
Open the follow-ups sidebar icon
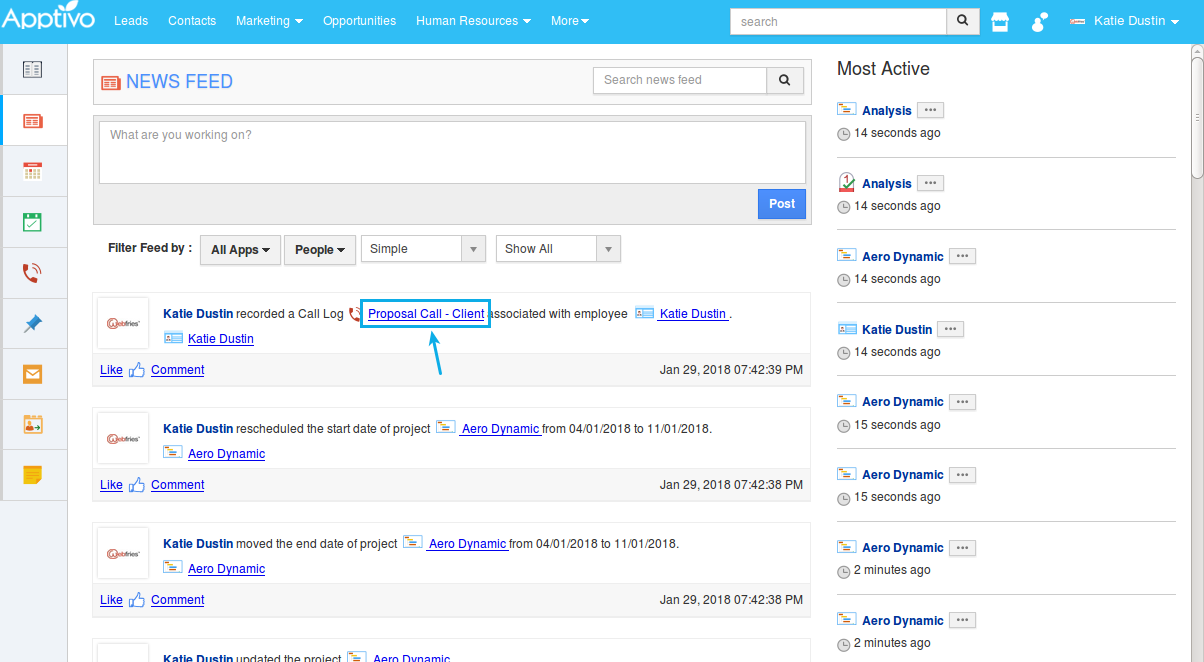pyautogui.click(x=33, y=425)
